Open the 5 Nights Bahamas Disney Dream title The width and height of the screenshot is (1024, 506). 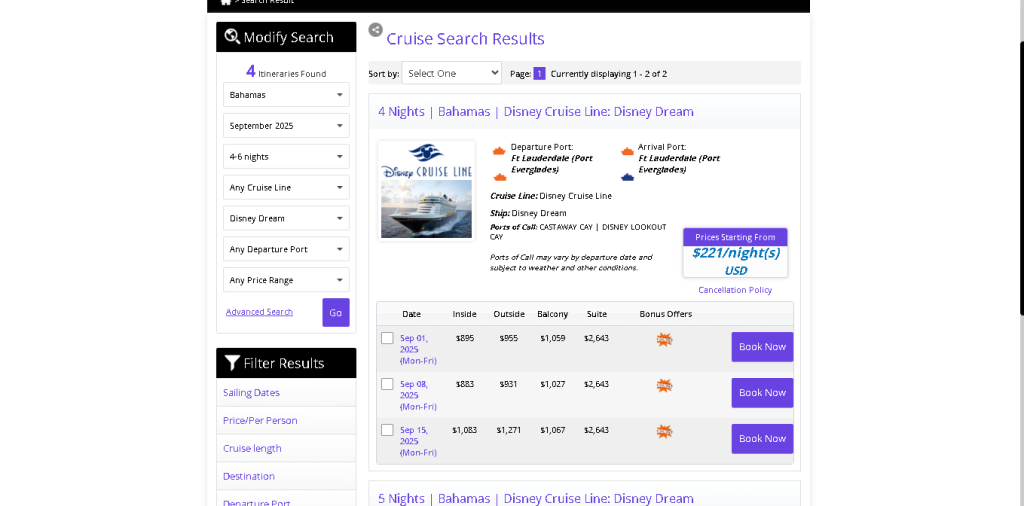click(536, 498)
